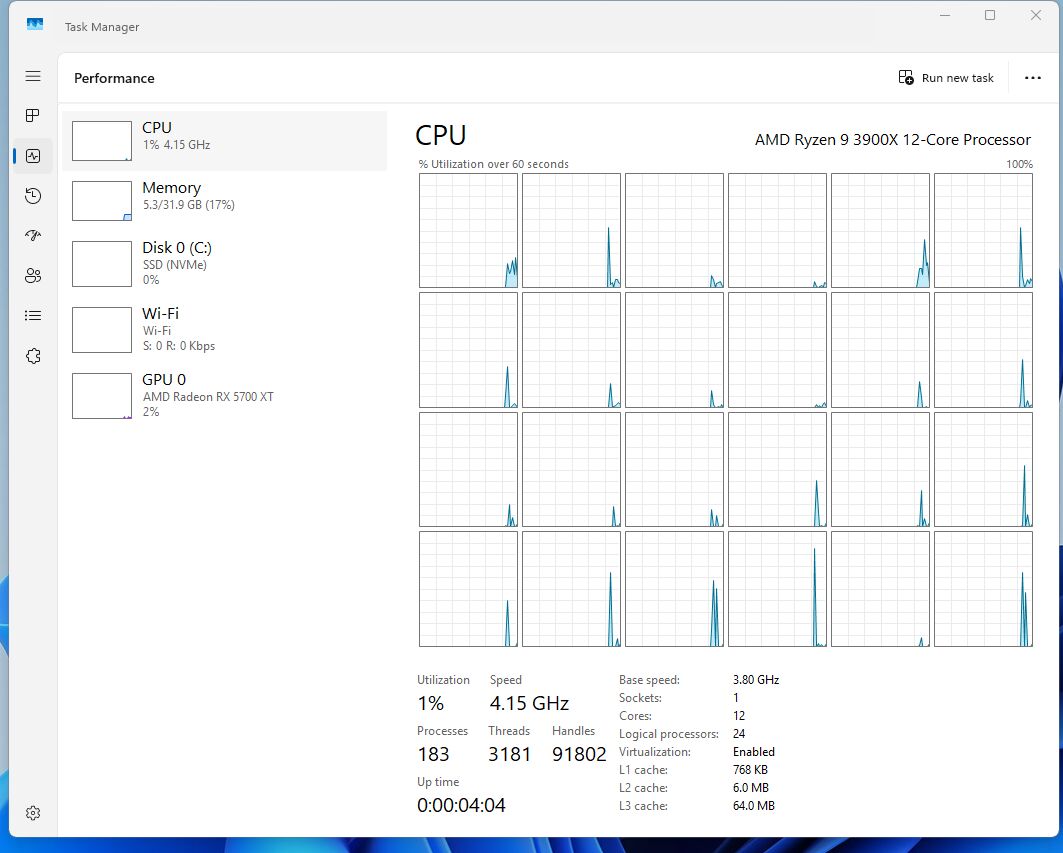Screen dimensions: 1063x853
Task: Click '% Utilization over 60 seconds' label
Action: coord(494,164)
